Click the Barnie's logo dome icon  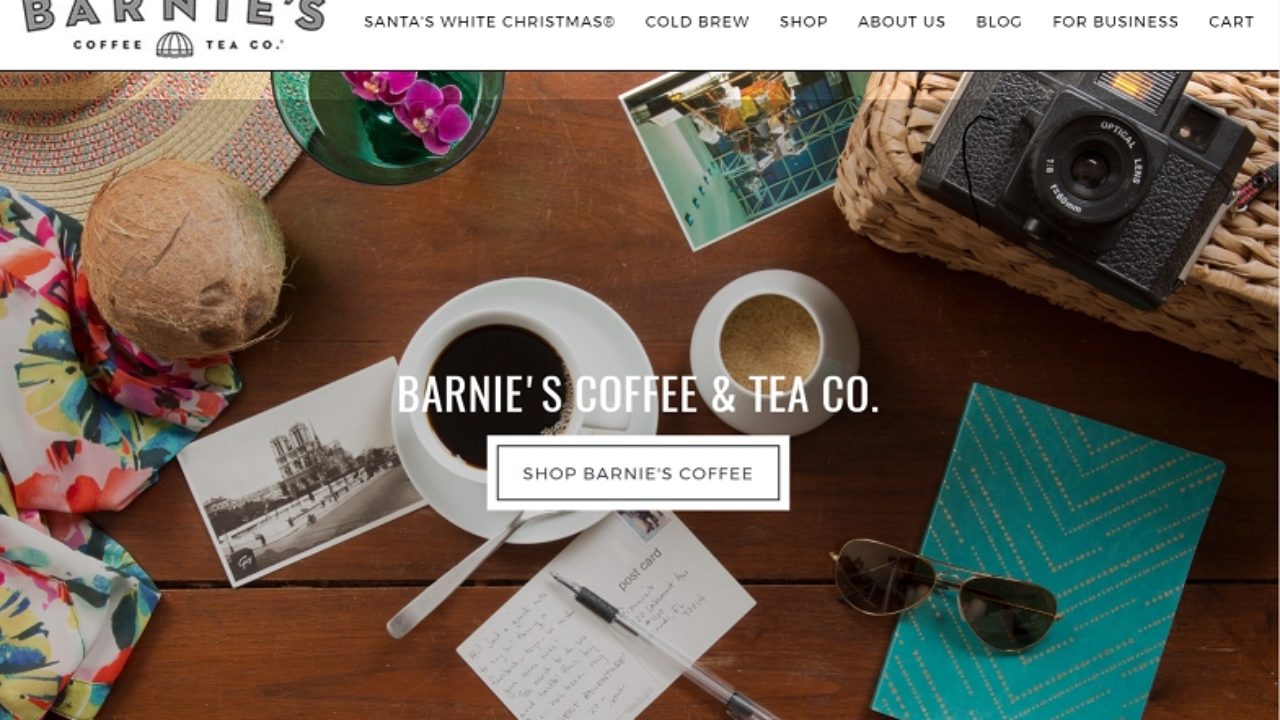[174, 44]
